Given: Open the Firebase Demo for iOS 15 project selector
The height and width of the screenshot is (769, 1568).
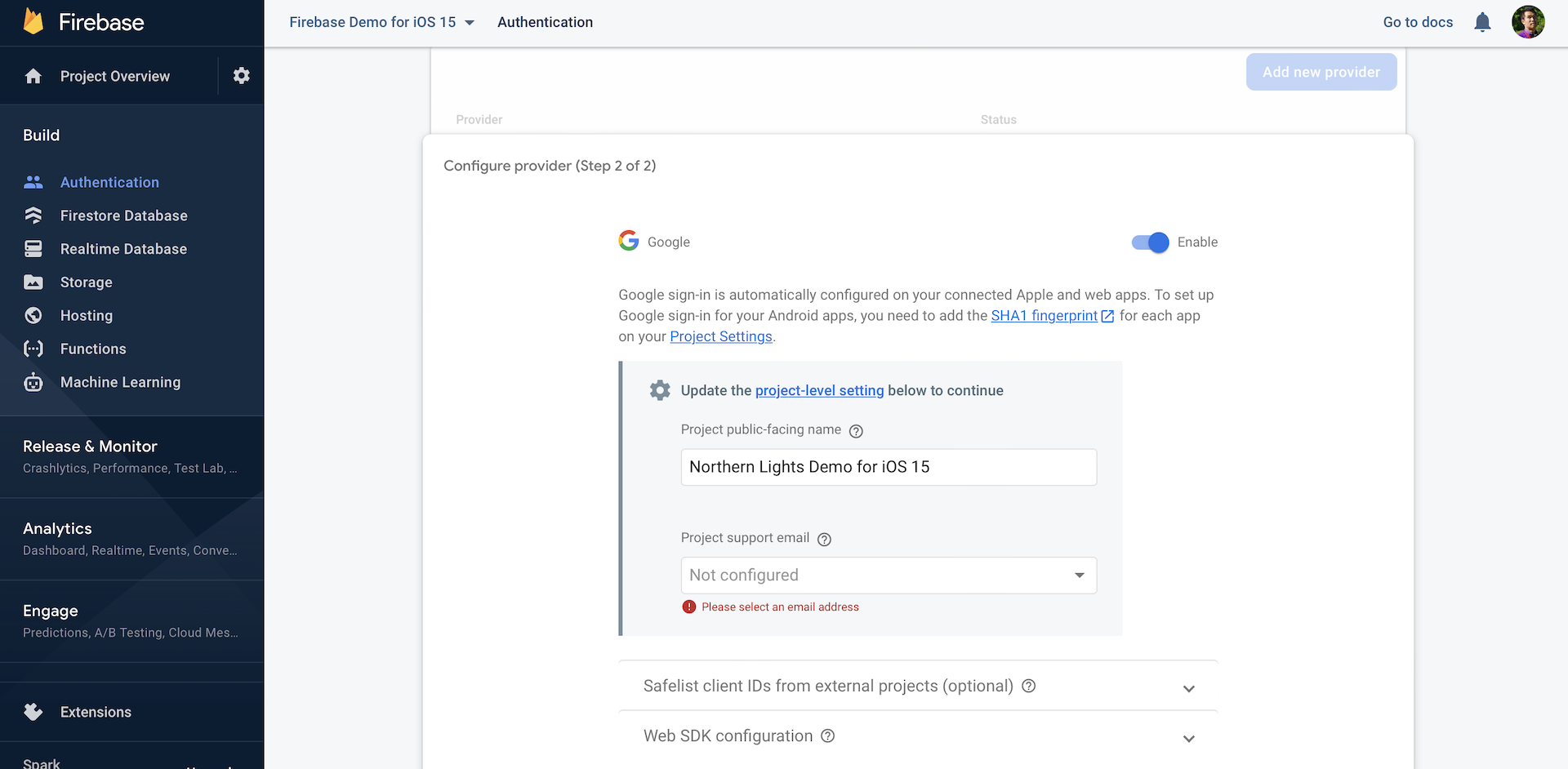Looking at the screenshot, I should (381, 22).
